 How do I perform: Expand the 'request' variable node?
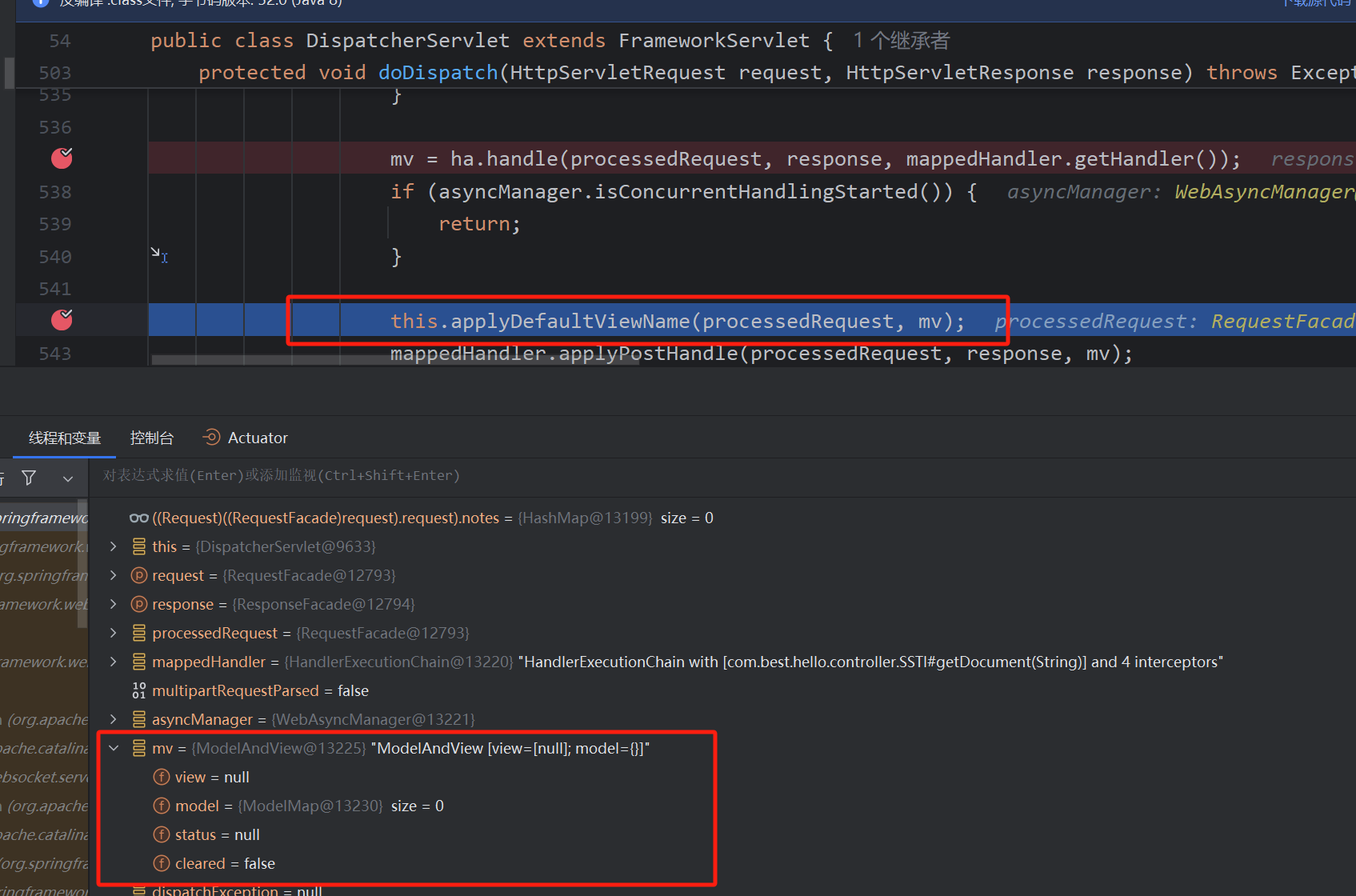click(114, 575)
